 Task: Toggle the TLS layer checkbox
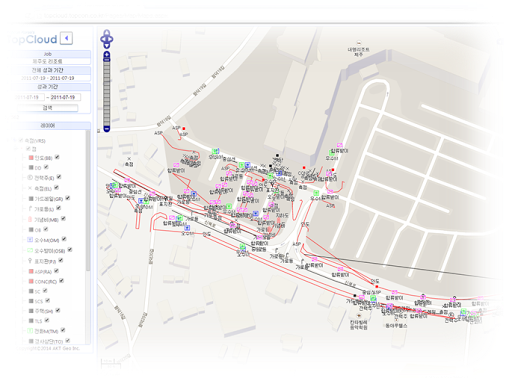pyautogui.click(x=47, y=320)
